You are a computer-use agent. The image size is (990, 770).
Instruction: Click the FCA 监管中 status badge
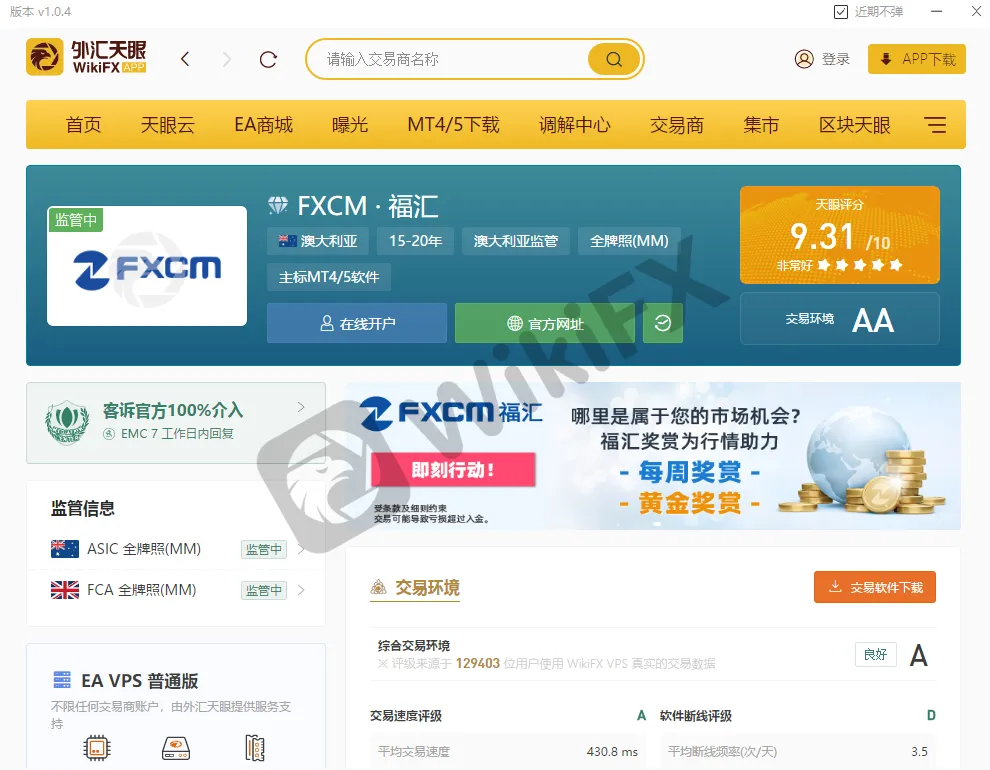pyautogui.click(x=264, y=590)
